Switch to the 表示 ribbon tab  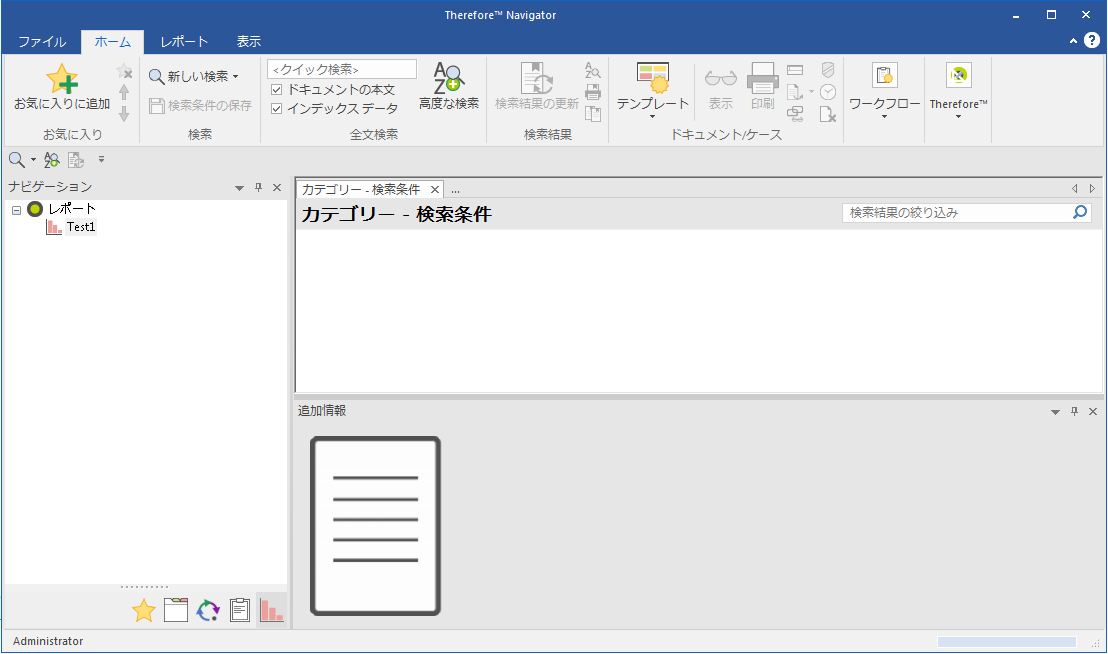[x=249, y=42]
